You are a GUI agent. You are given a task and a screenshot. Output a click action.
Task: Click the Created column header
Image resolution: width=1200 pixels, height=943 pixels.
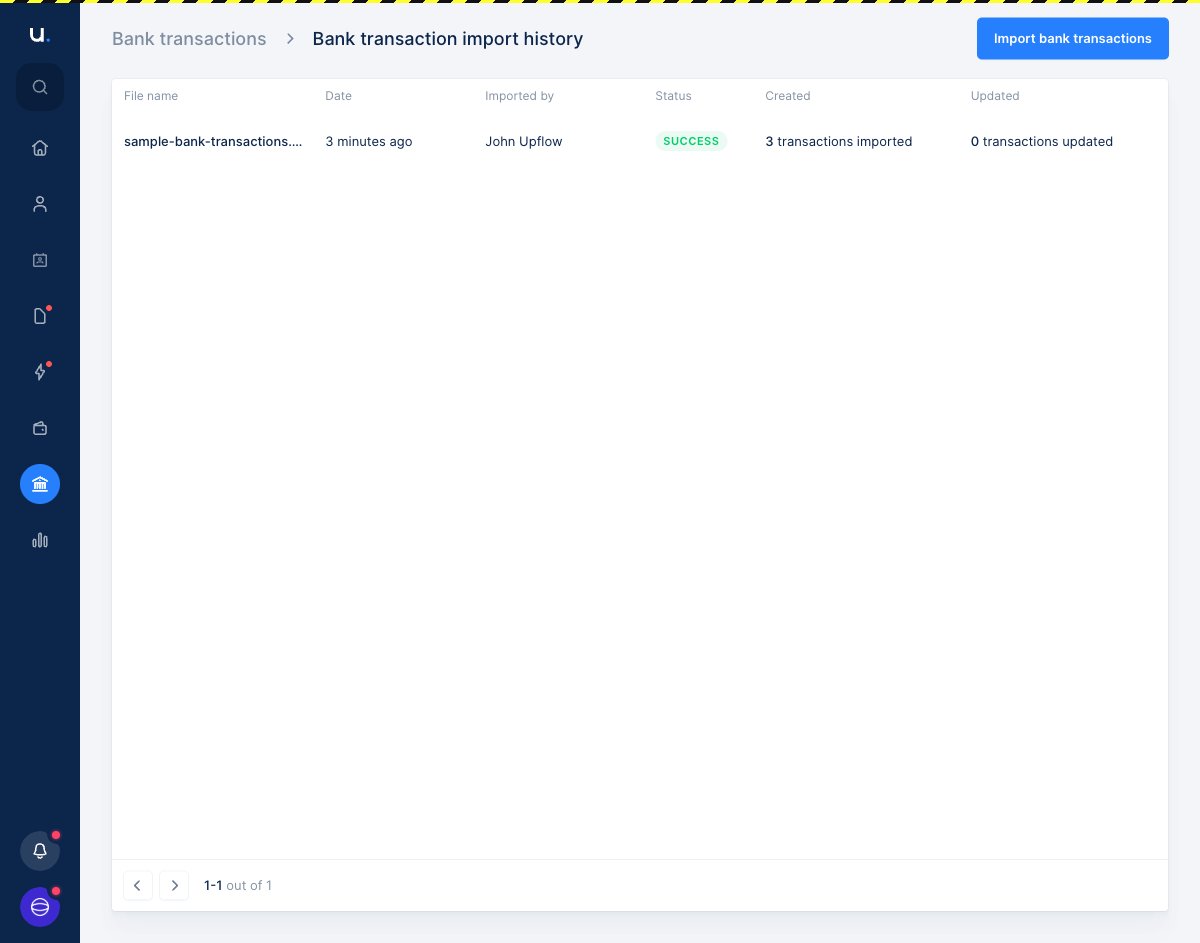(788, 96)
